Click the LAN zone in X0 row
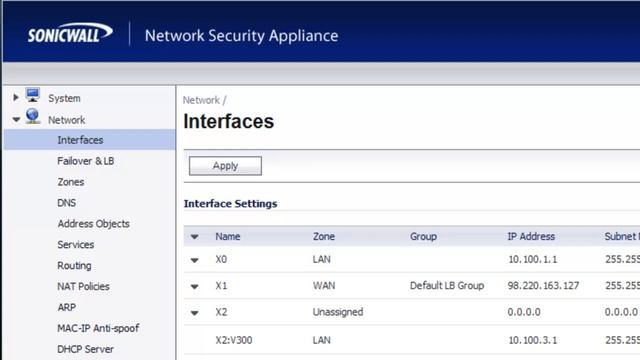This screenshot has width=640, height=360. [322, 260]
